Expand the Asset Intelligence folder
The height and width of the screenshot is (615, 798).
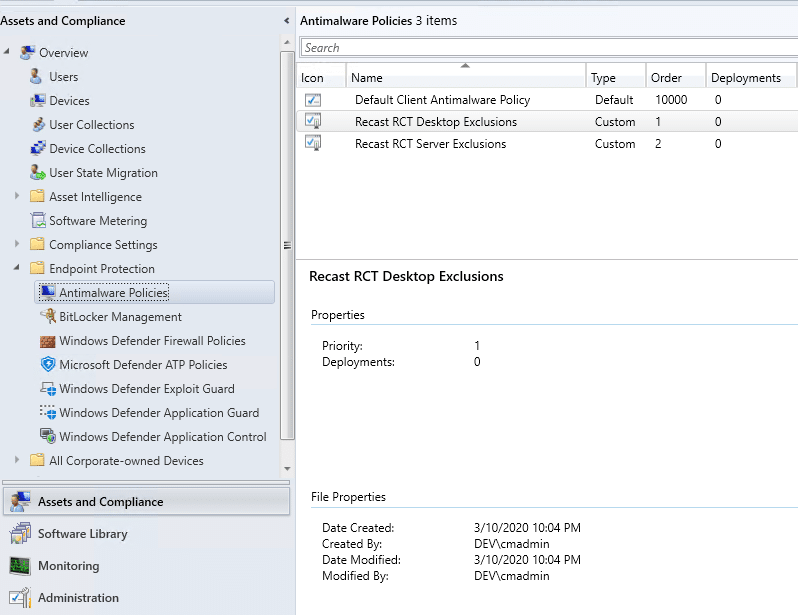tap(17, 197)
